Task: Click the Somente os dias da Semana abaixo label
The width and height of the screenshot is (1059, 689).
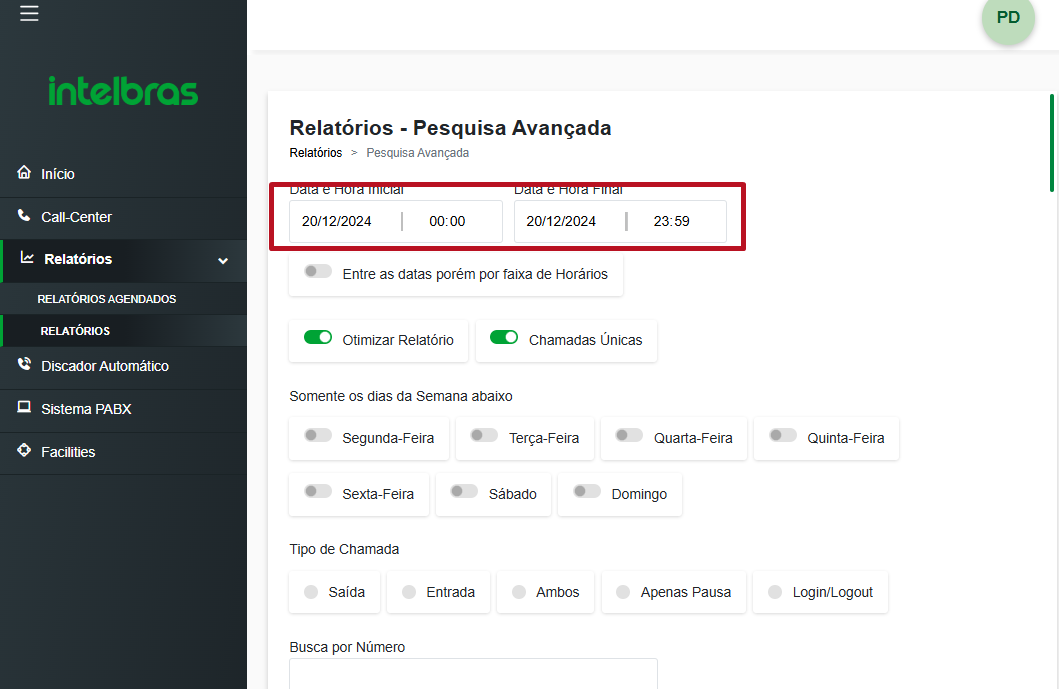Action: [401, 397]
